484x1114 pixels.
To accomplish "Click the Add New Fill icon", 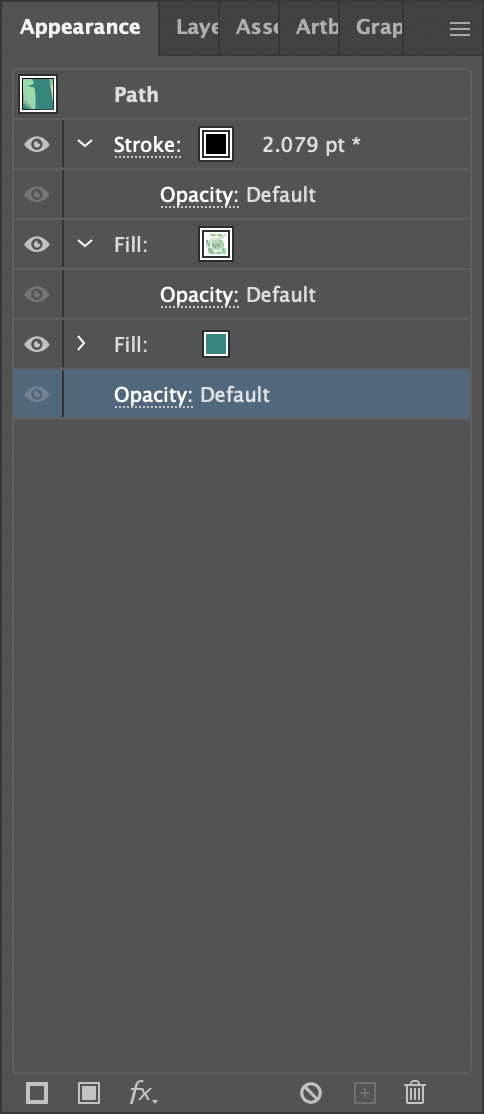I will [x=89, y=1092].
